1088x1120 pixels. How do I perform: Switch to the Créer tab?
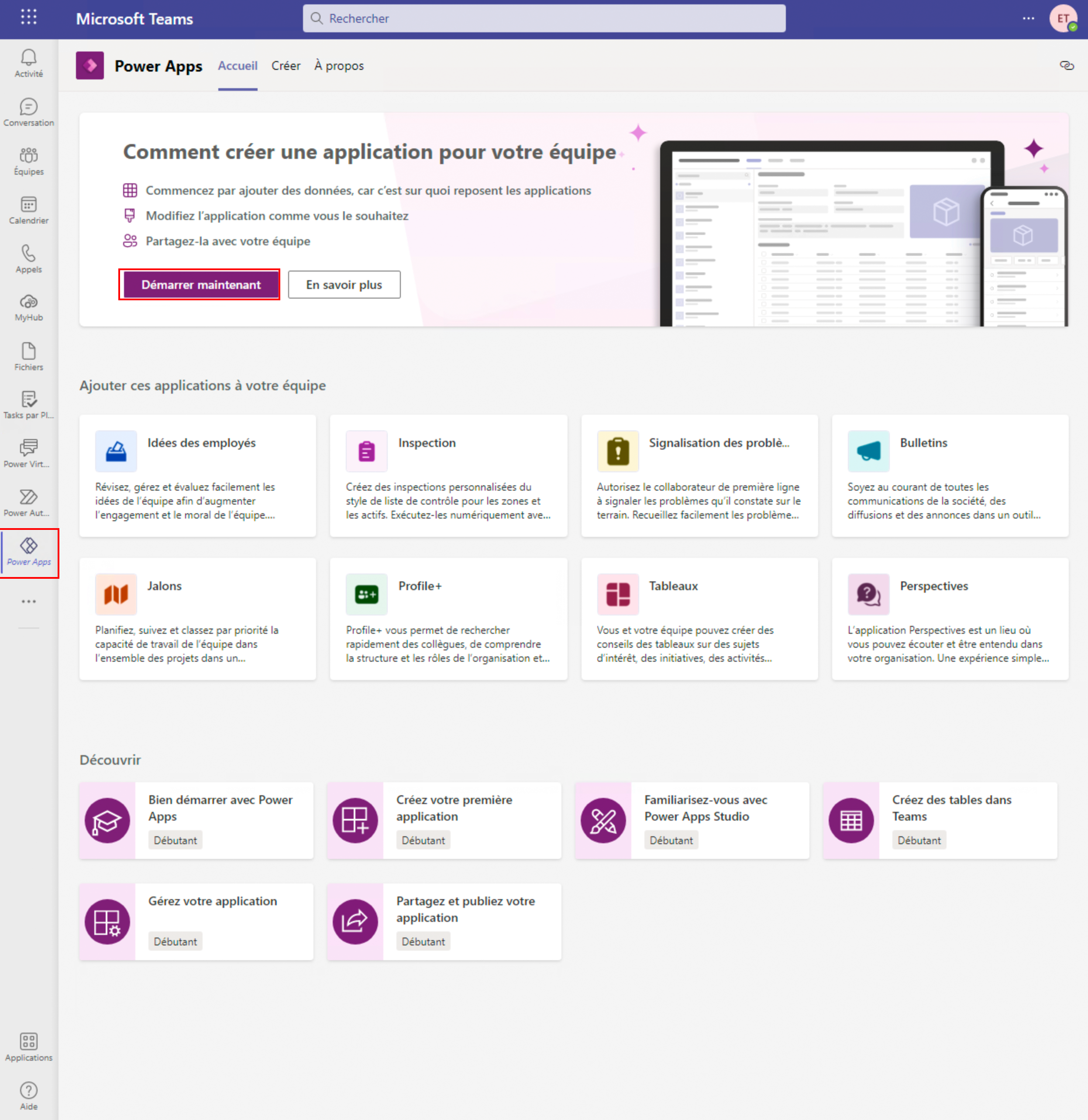(286, 66)
